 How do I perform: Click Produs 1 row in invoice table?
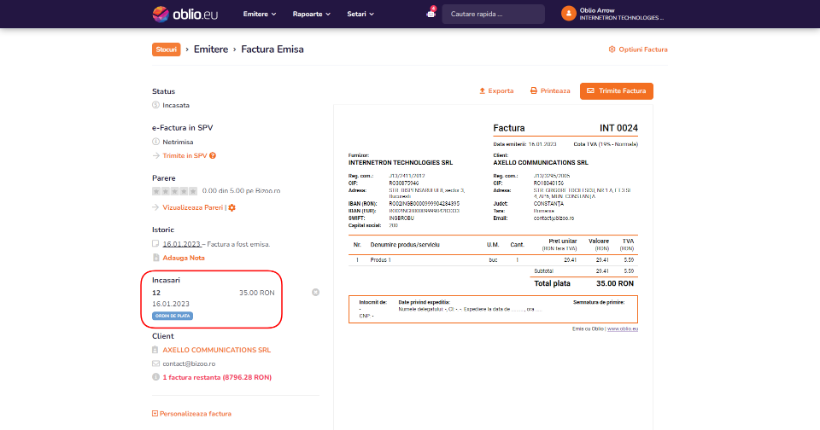pyautogui.click(x=493, y=260)
